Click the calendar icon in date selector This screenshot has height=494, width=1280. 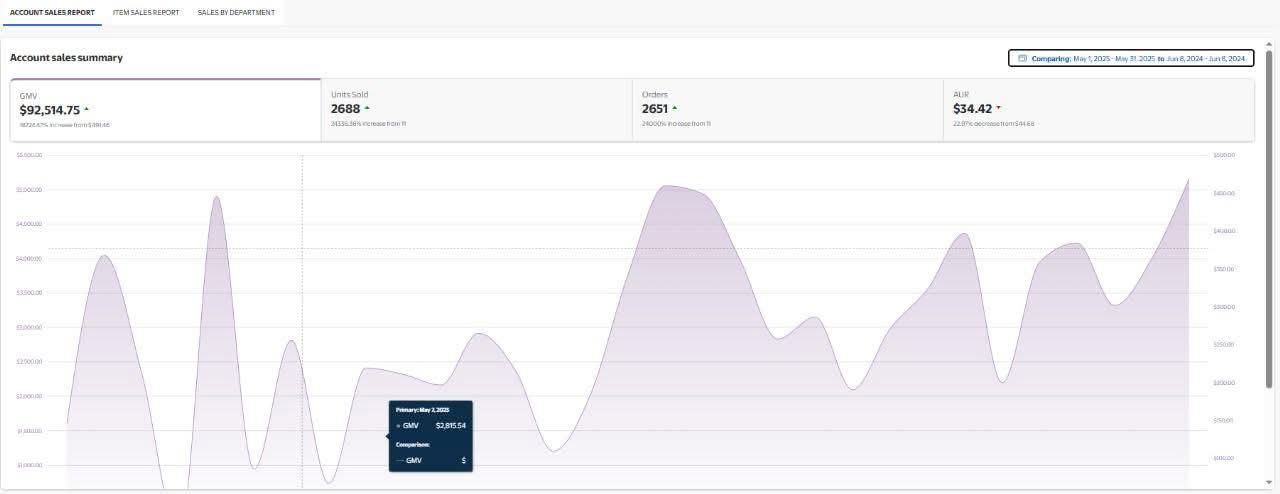click(1022, 58)
